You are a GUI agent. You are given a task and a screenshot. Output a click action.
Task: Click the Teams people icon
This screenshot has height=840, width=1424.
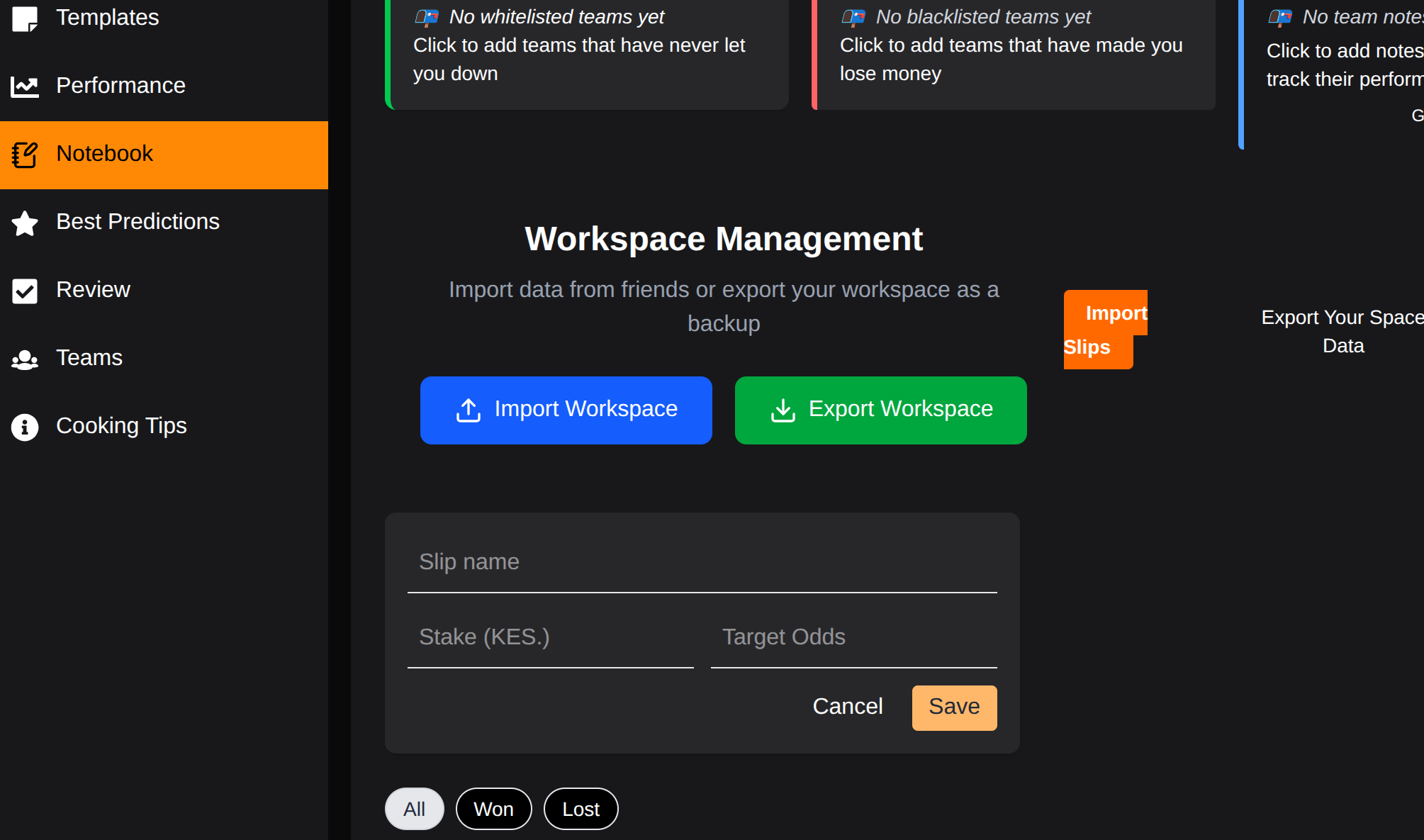coord(25,359)
